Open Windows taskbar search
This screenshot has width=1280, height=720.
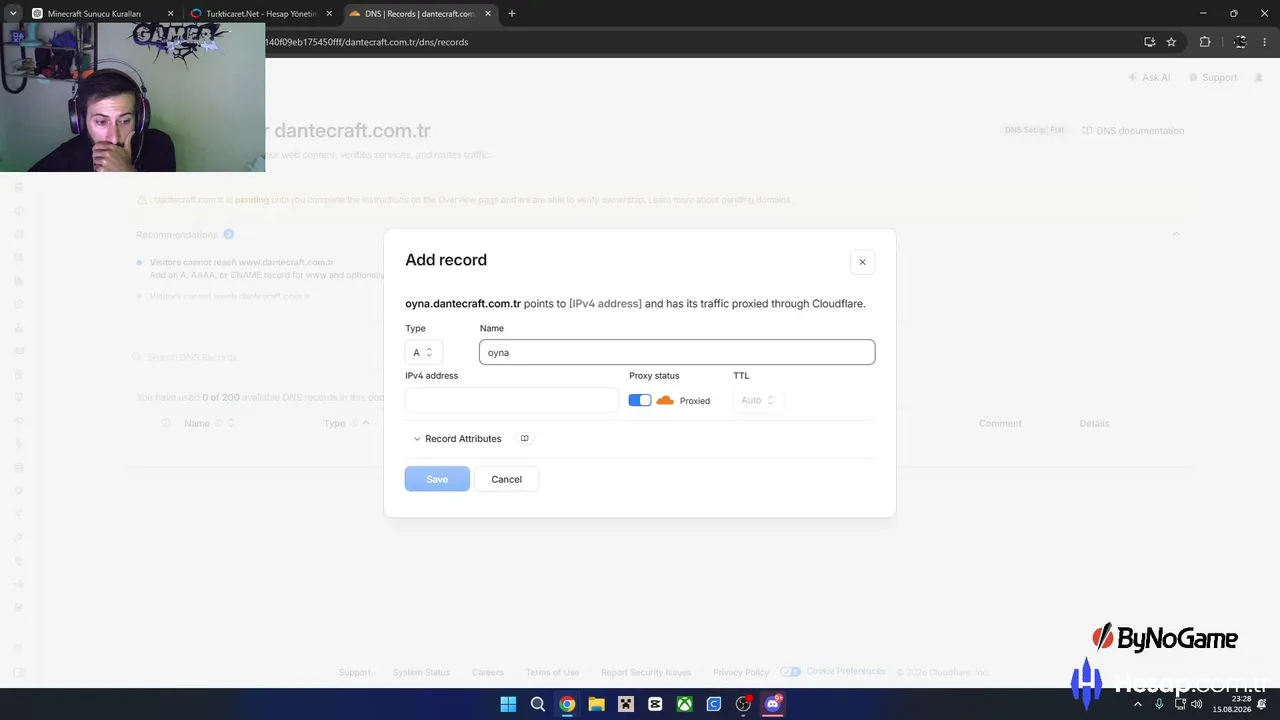tap(537, 704)
